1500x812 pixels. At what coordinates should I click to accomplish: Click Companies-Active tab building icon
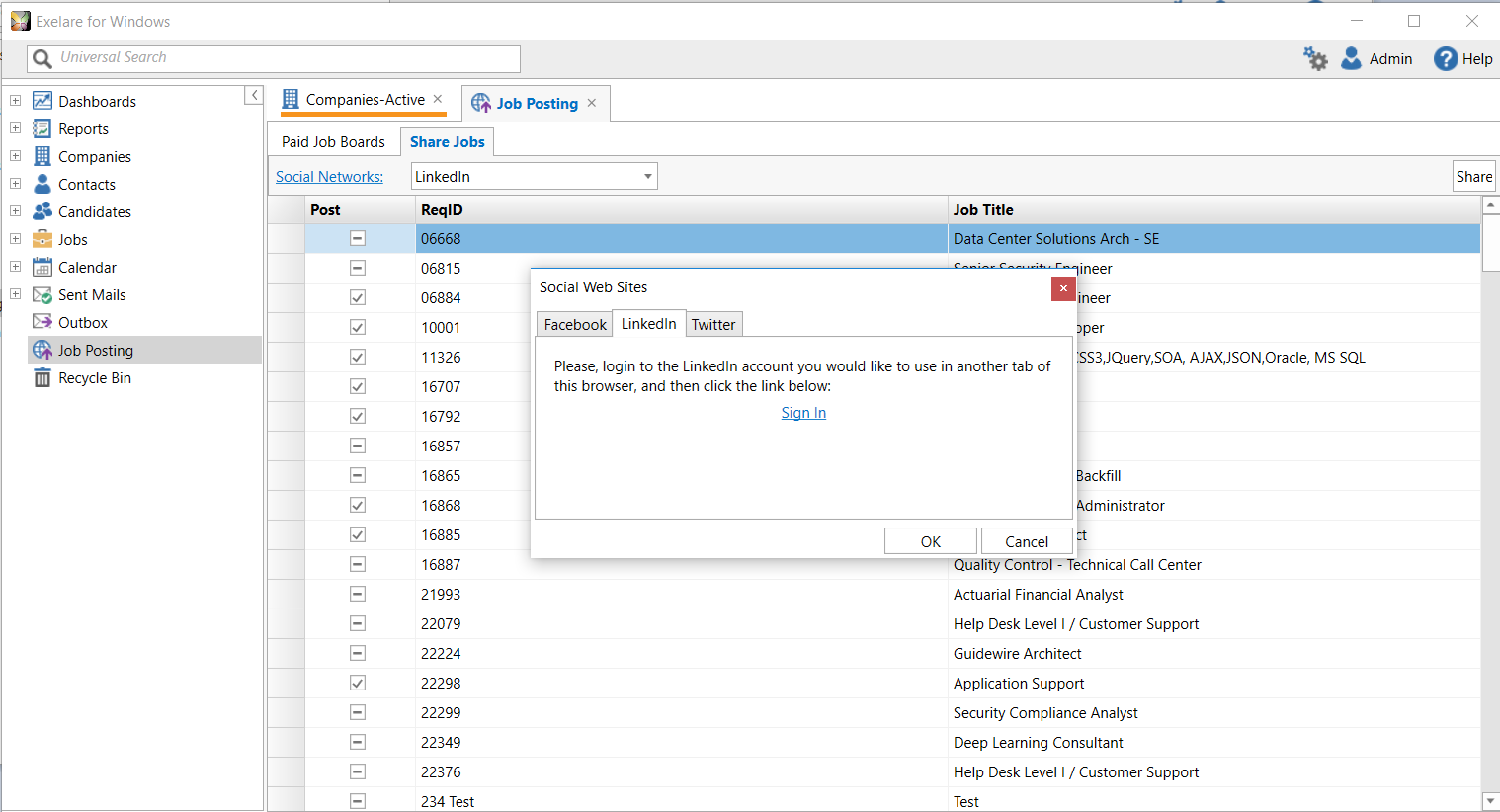coord(291,99)
